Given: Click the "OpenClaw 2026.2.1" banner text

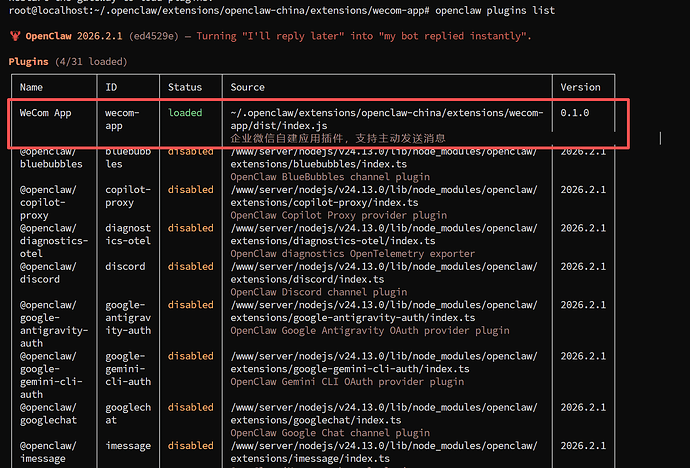Looking at the screenshot, I should (74, 36).
